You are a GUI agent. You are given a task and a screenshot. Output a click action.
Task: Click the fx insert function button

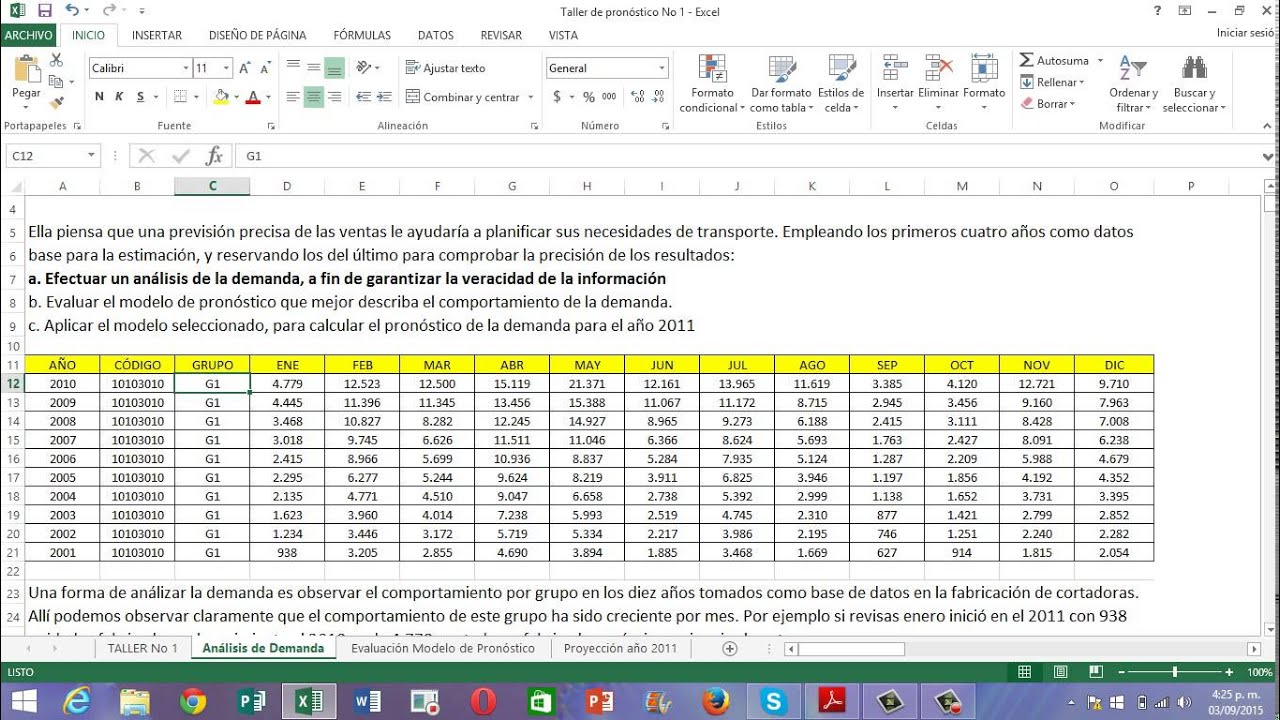click(213, 156)
